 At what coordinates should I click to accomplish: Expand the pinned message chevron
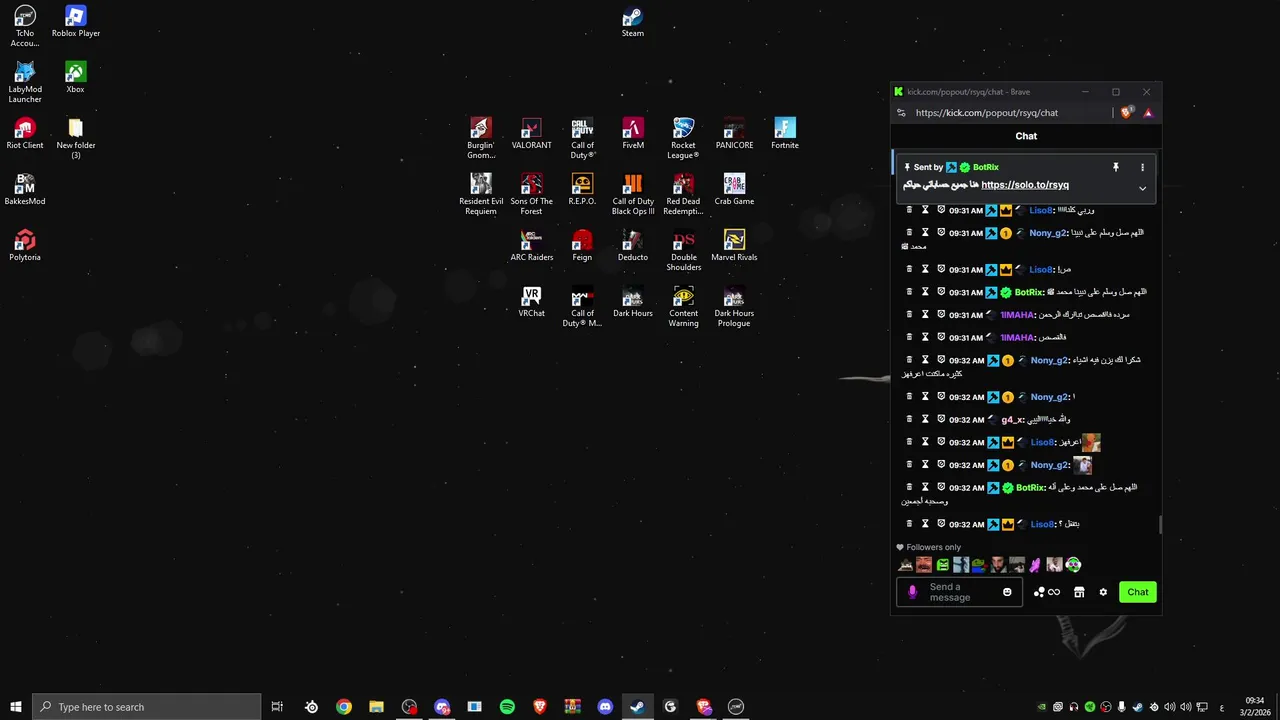click(x=1142, y=188)
